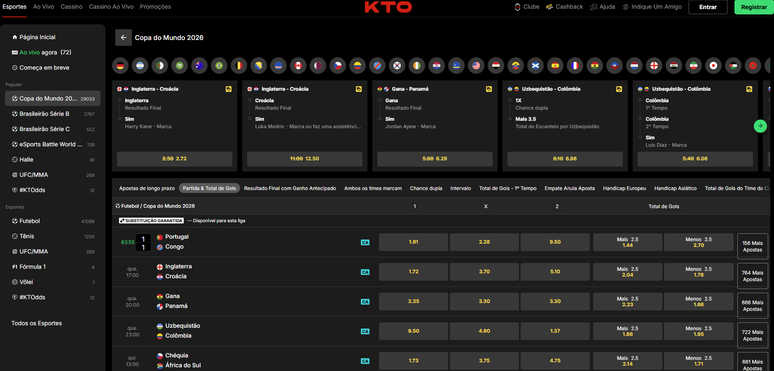Click the green next-arrow on the bet carousel
This screenshot has height=371, width=774.
pos(760,126)
